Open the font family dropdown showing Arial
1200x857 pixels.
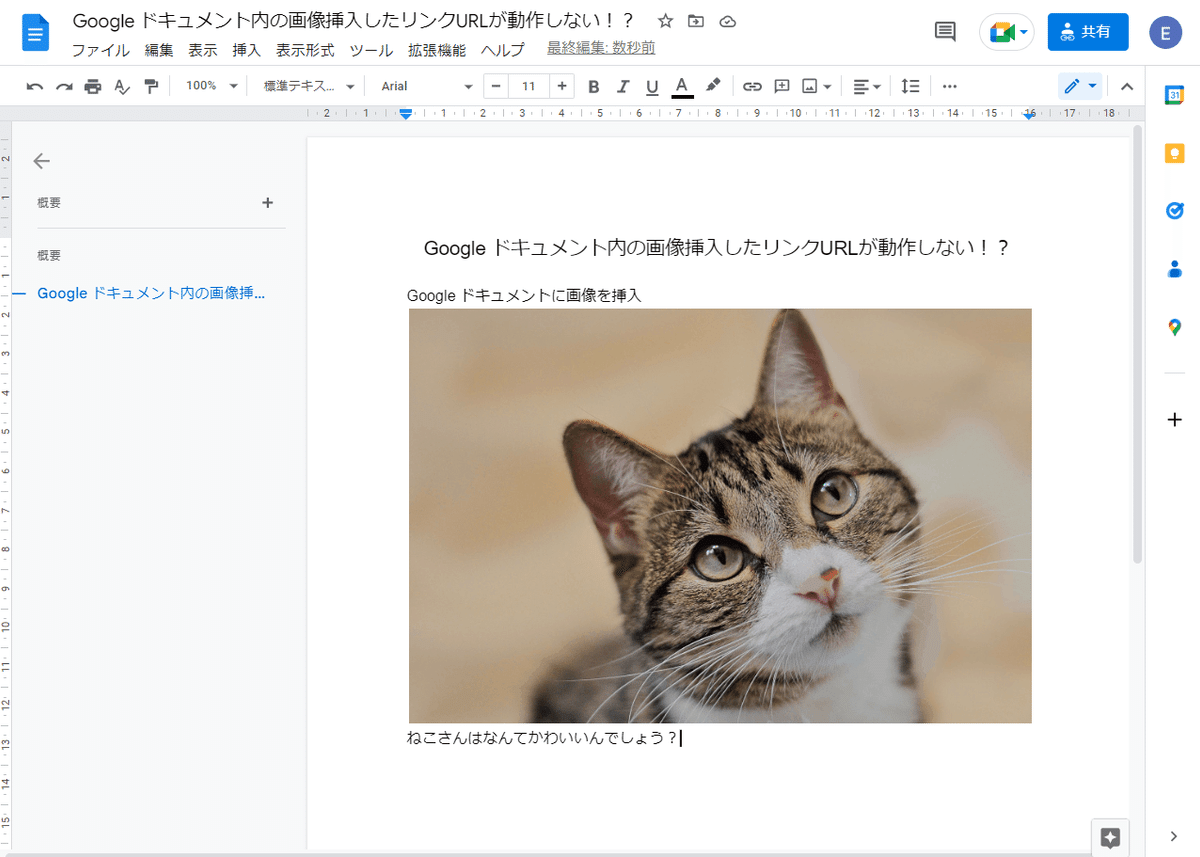pos(424,86)
